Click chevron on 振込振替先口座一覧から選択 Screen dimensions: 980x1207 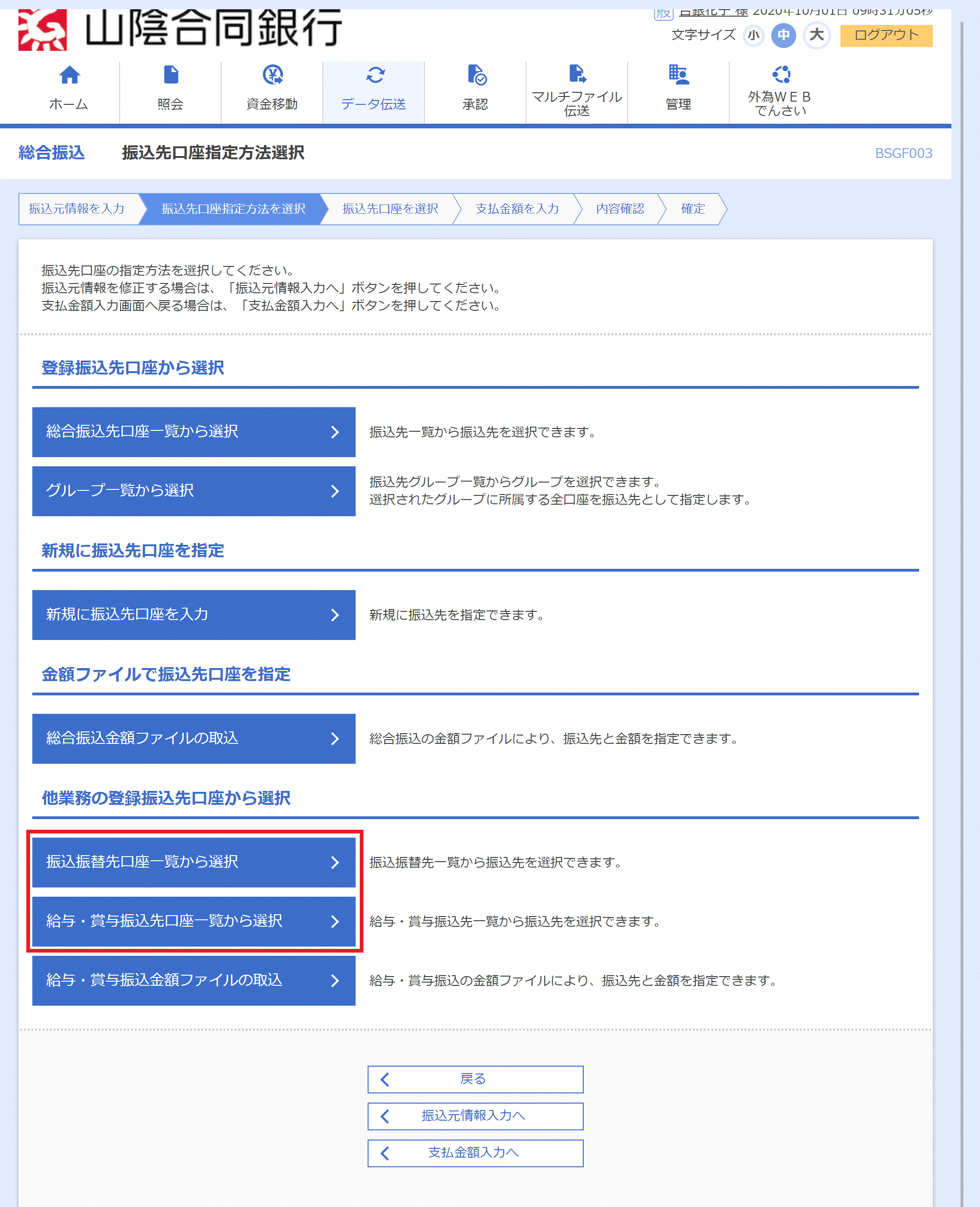tap(335, 862)
